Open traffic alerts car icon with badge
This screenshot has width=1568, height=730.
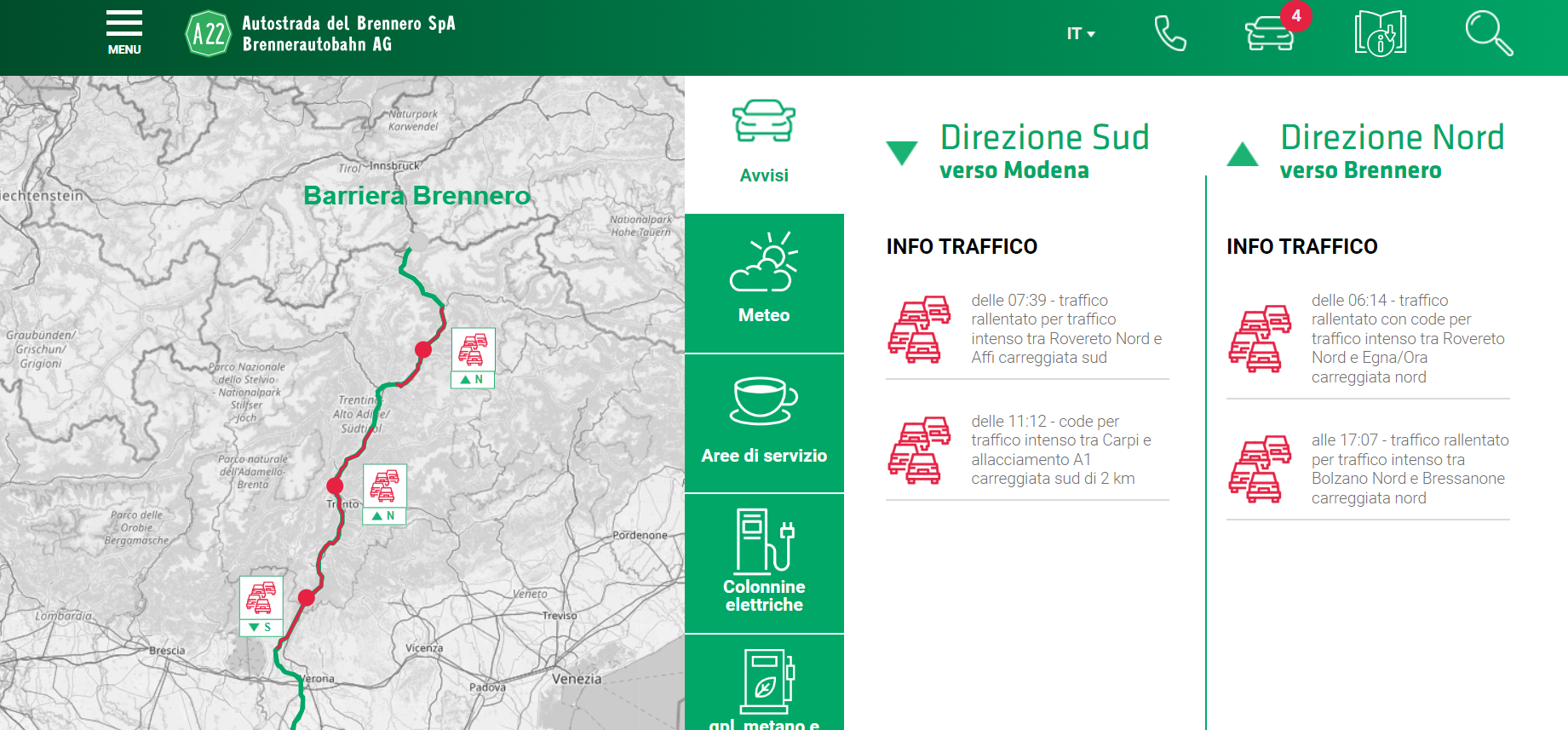1270,34
